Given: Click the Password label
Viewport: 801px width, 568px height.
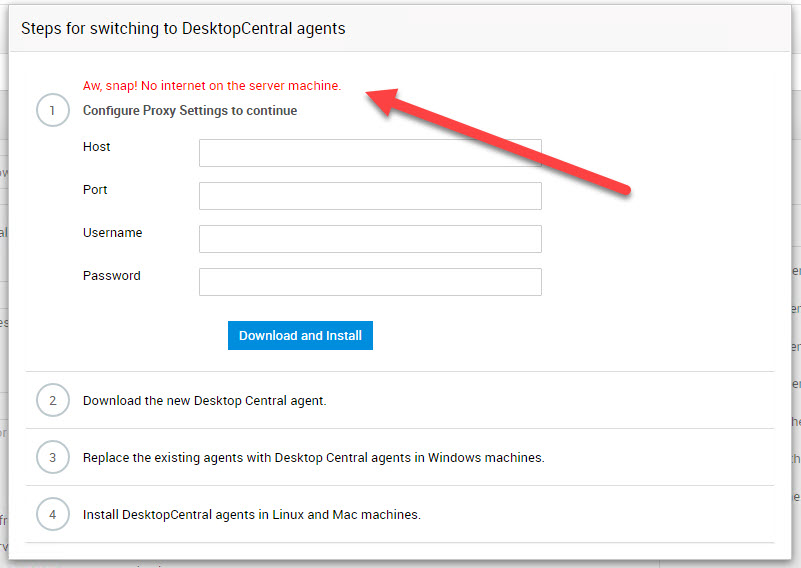Looking at the screenshot, I should [x=111, y=275].
